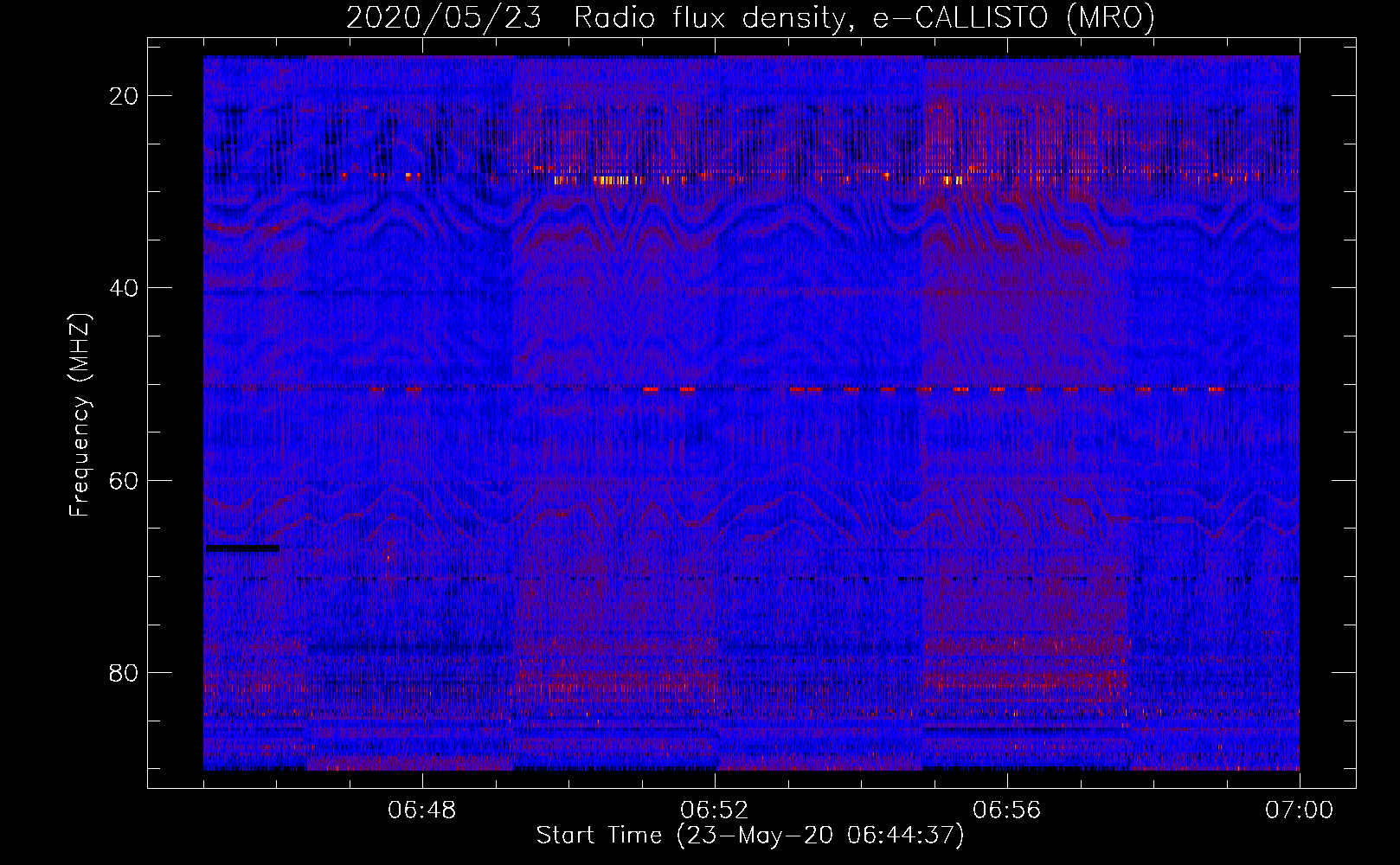The height and width of the screenshot is (865, 1400).
Task: Click the frequency tick label '20'
Action: (125, 96)
